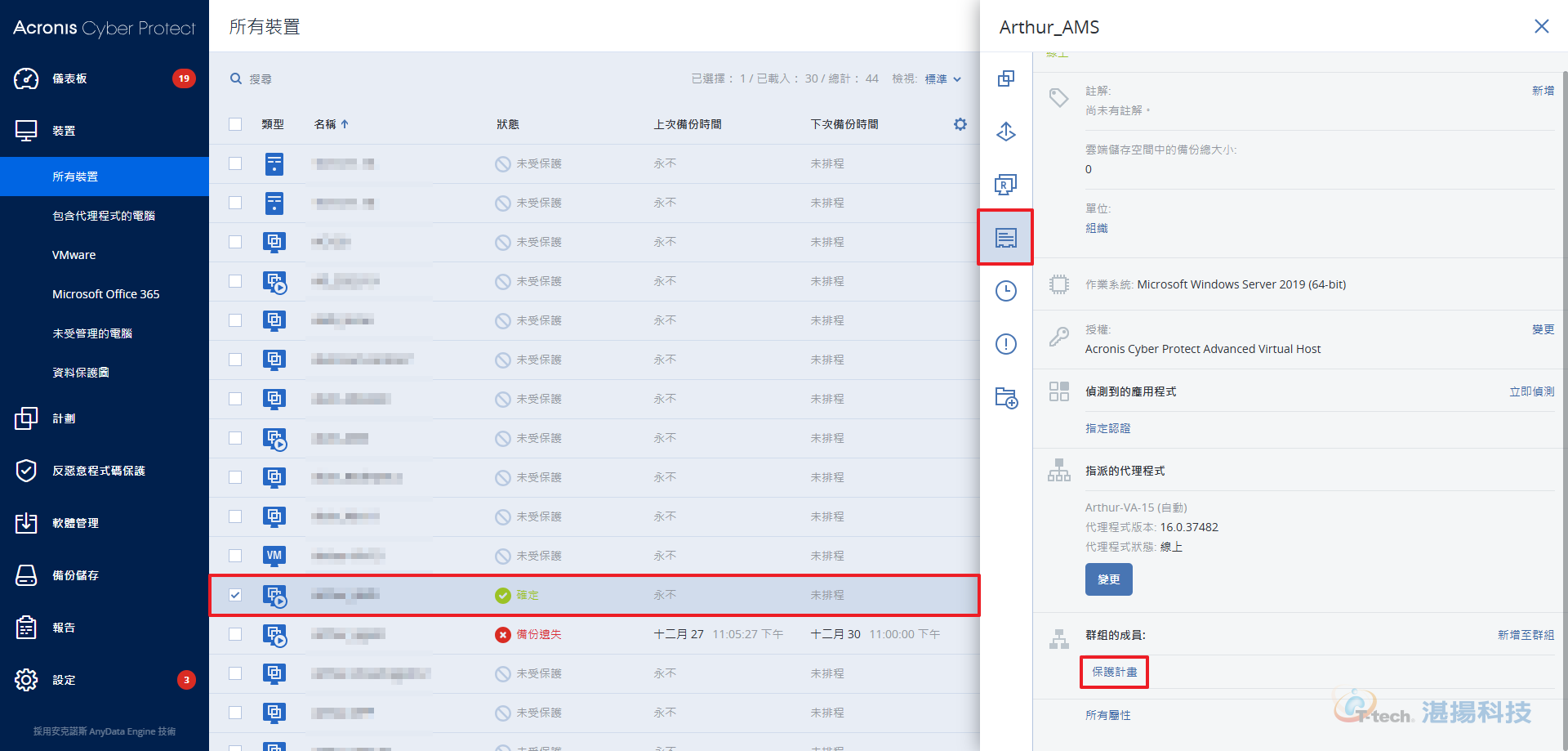Click the red 3 badge on 設定
Image resolution: width=1568 pixels, height=751 pixels.
coord(186,680)
